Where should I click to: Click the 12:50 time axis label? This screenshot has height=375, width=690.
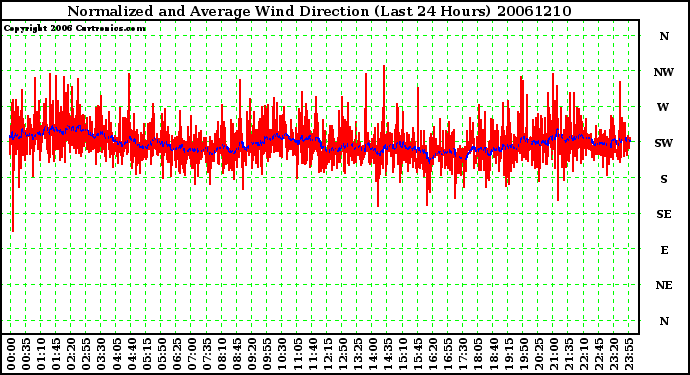click(342, 354)
